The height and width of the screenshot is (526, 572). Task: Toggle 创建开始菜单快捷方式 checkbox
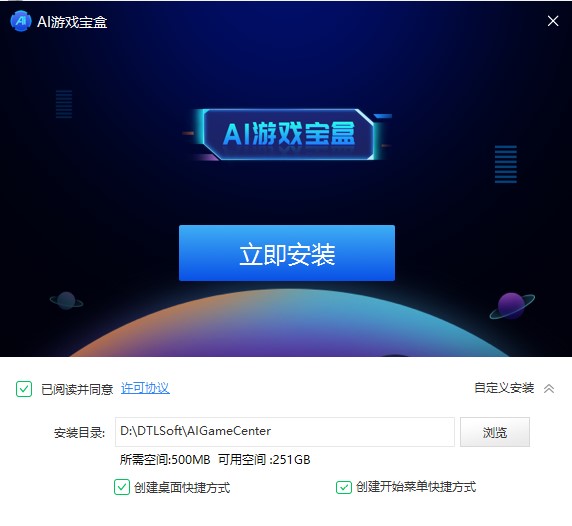pyautogui.click(x=343, y=487)
